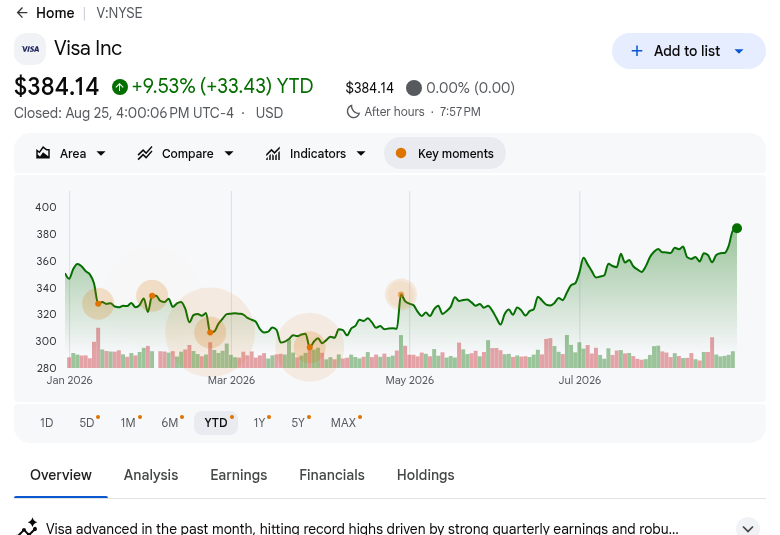This screenshot has width=780, height=535.
Task: Click the Area chart type icon
Action: tap(43, 153)
